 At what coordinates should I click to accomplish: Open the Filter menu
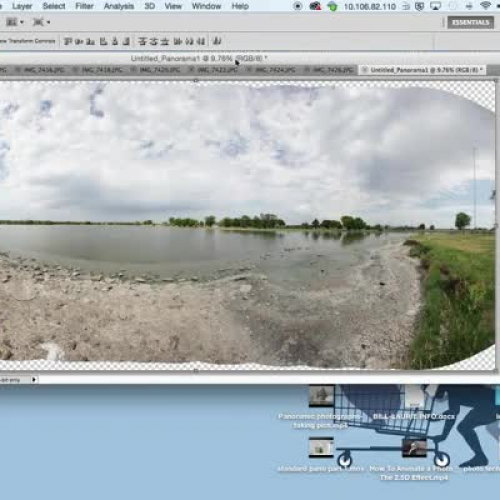pos(84,6)
